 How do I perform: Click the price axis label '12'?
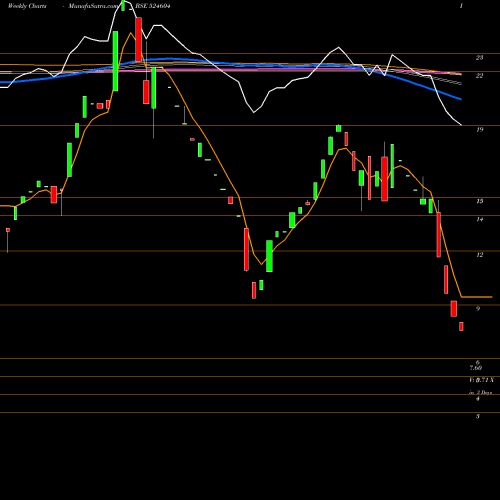pyautogui.click(x=479, y=255)
